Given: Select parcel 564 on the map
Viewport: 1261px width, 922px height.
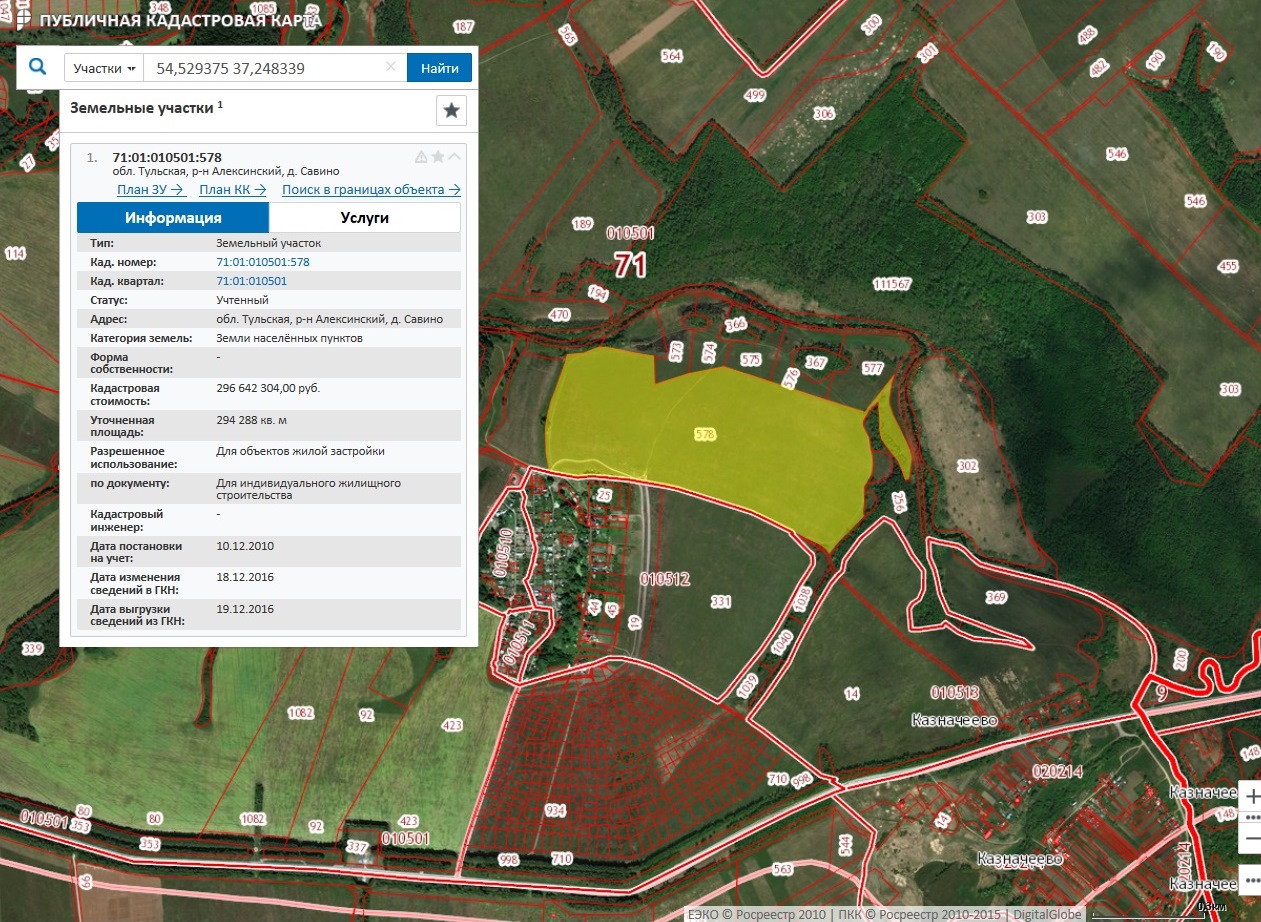Looking at the screenshot, I should tap(671, 56).
